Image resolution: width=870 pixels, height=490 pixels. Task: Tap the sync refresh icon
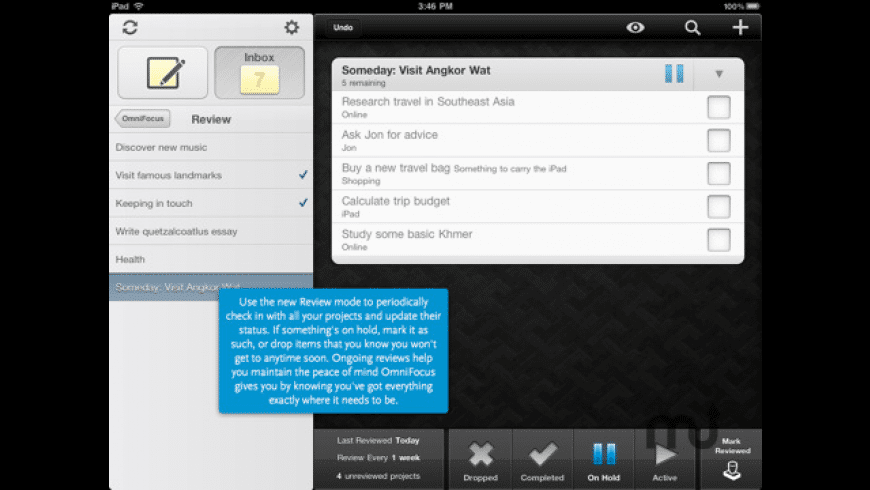coord(130,27)
